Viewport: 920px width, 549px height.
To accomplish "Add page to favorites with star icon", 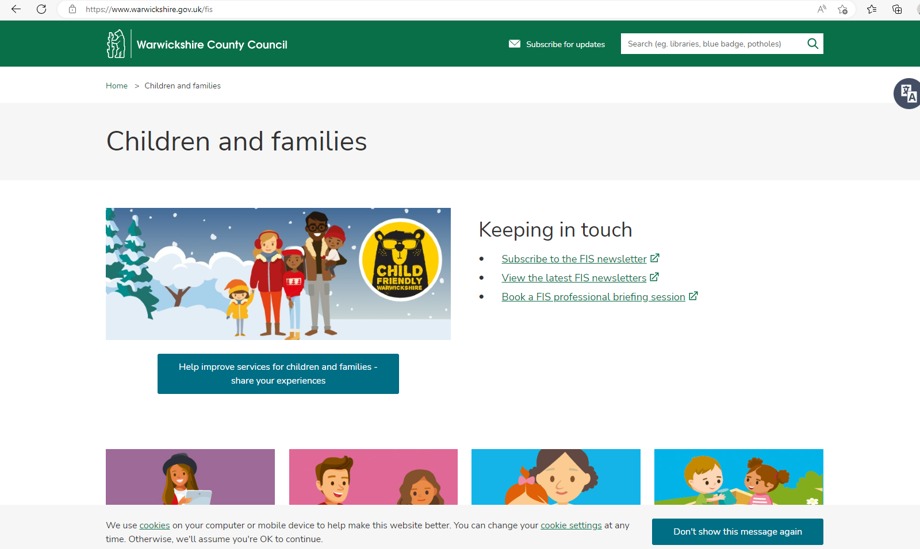I will tap(843, 9).
